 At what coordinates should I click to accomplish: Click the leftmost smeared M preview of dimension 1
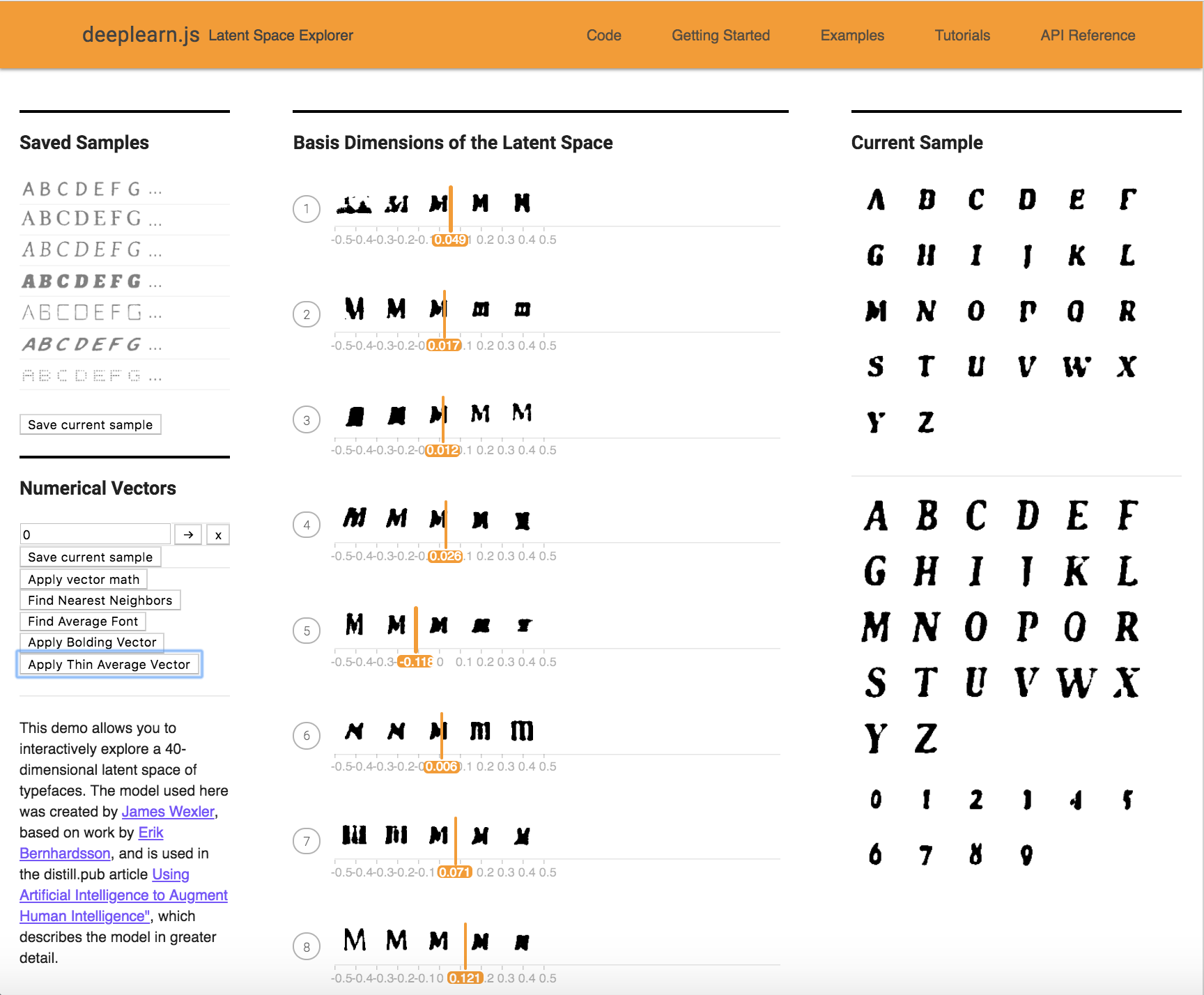(x=354, y=204)
